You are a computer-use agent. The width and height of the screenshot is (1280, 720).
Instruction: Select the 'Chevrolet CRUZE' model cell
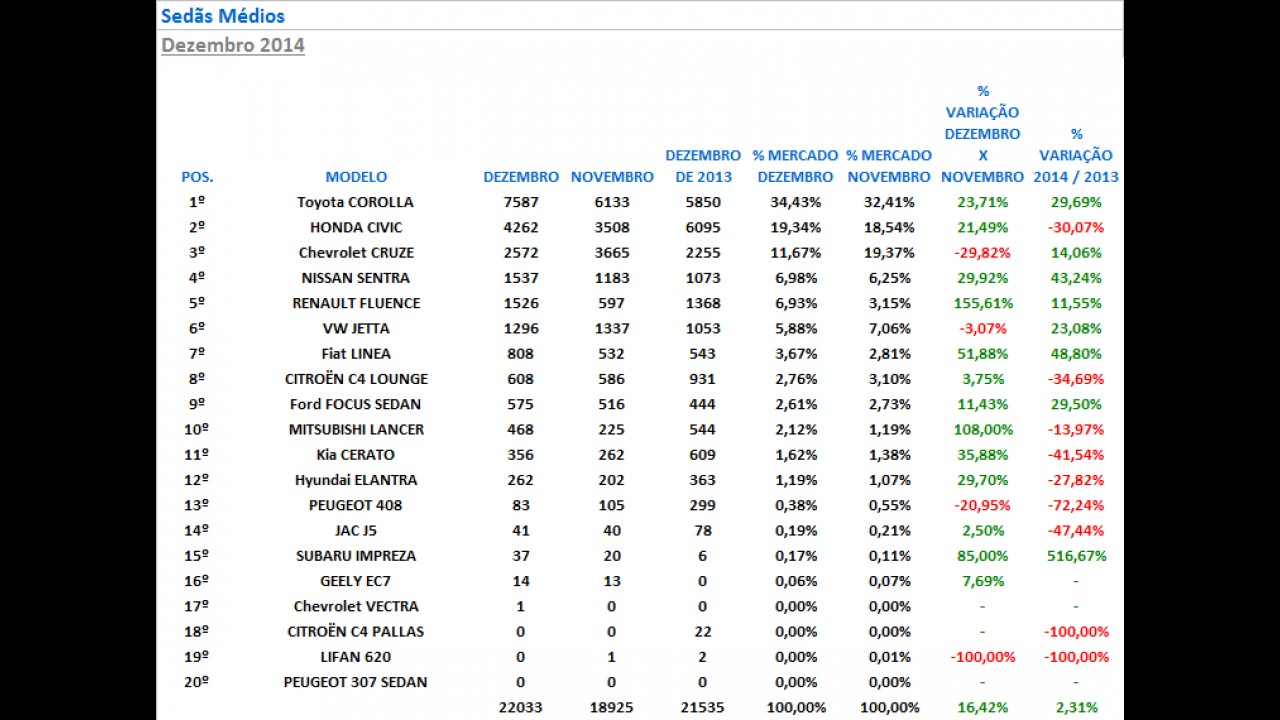[x=356, y=253]
